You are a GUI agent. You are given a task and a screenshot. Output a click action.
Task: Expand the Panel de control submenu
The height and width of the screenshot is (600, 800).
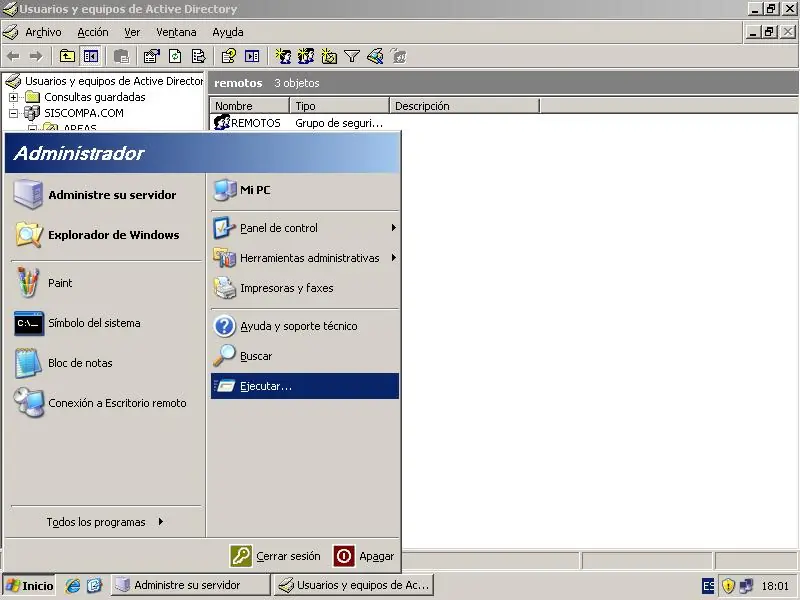pyautogui.click(x=305, y=228)
